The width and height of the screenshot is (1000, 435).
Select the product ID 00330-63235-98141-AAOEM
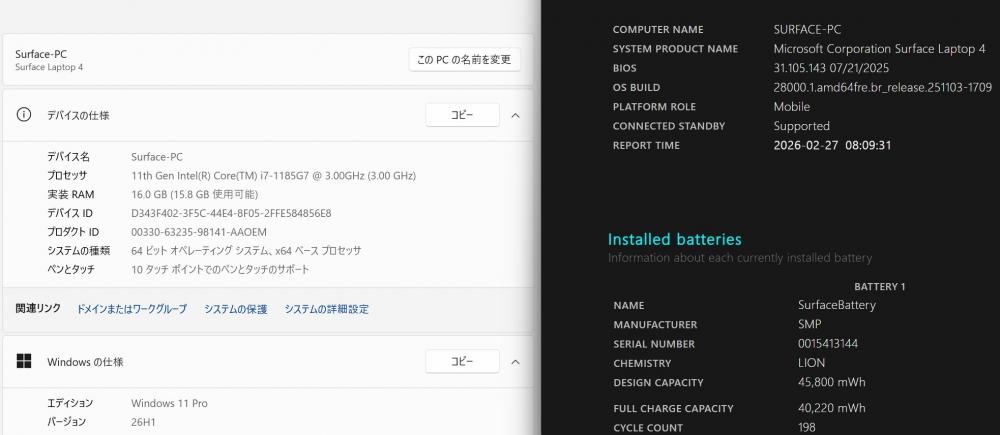coord(199,232)
